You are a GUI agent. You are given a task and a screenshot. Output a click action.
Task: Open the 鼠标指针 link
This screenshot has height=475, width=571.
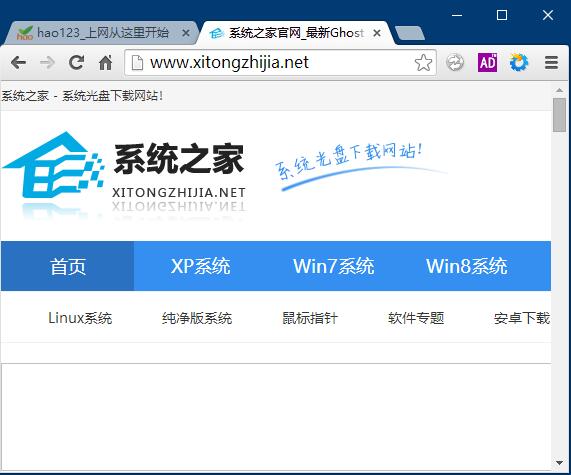(x=310, y=318)
